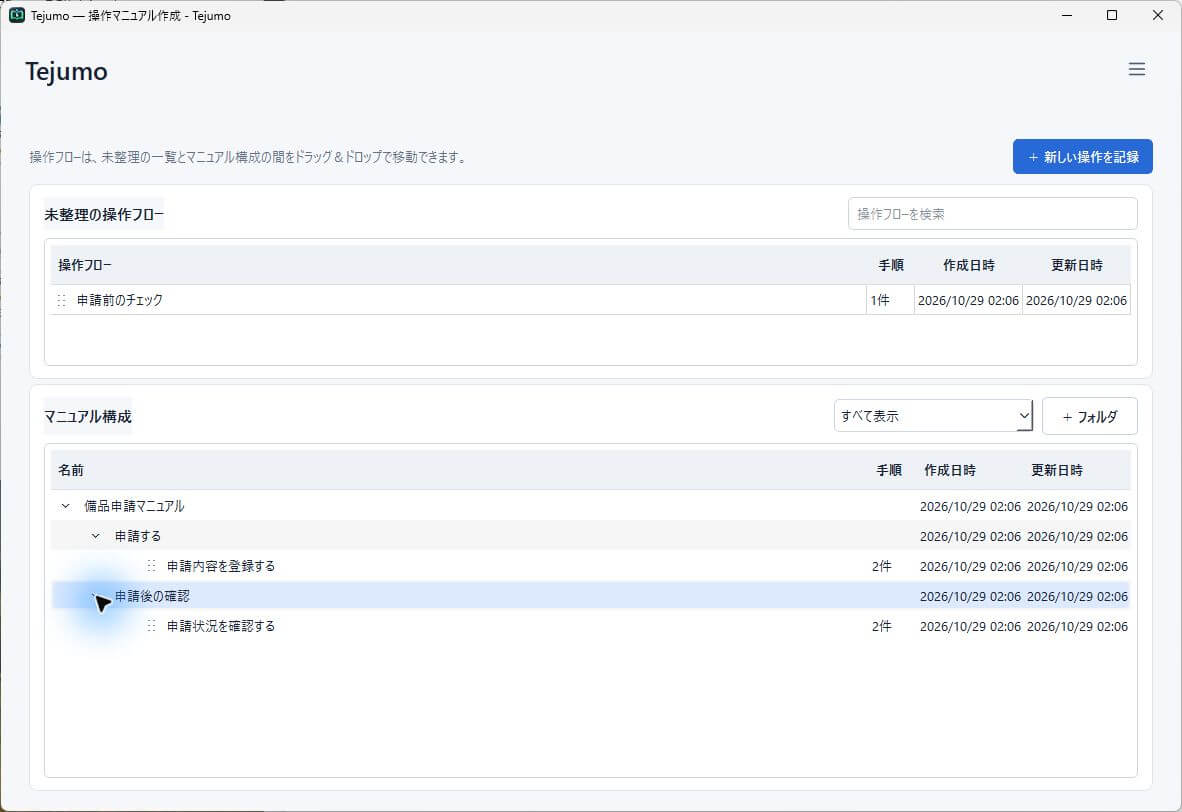The width and height of the screenshot is (1182, 812).
Task: Click the Tejumo heading at the top
Action: (66, 72)
